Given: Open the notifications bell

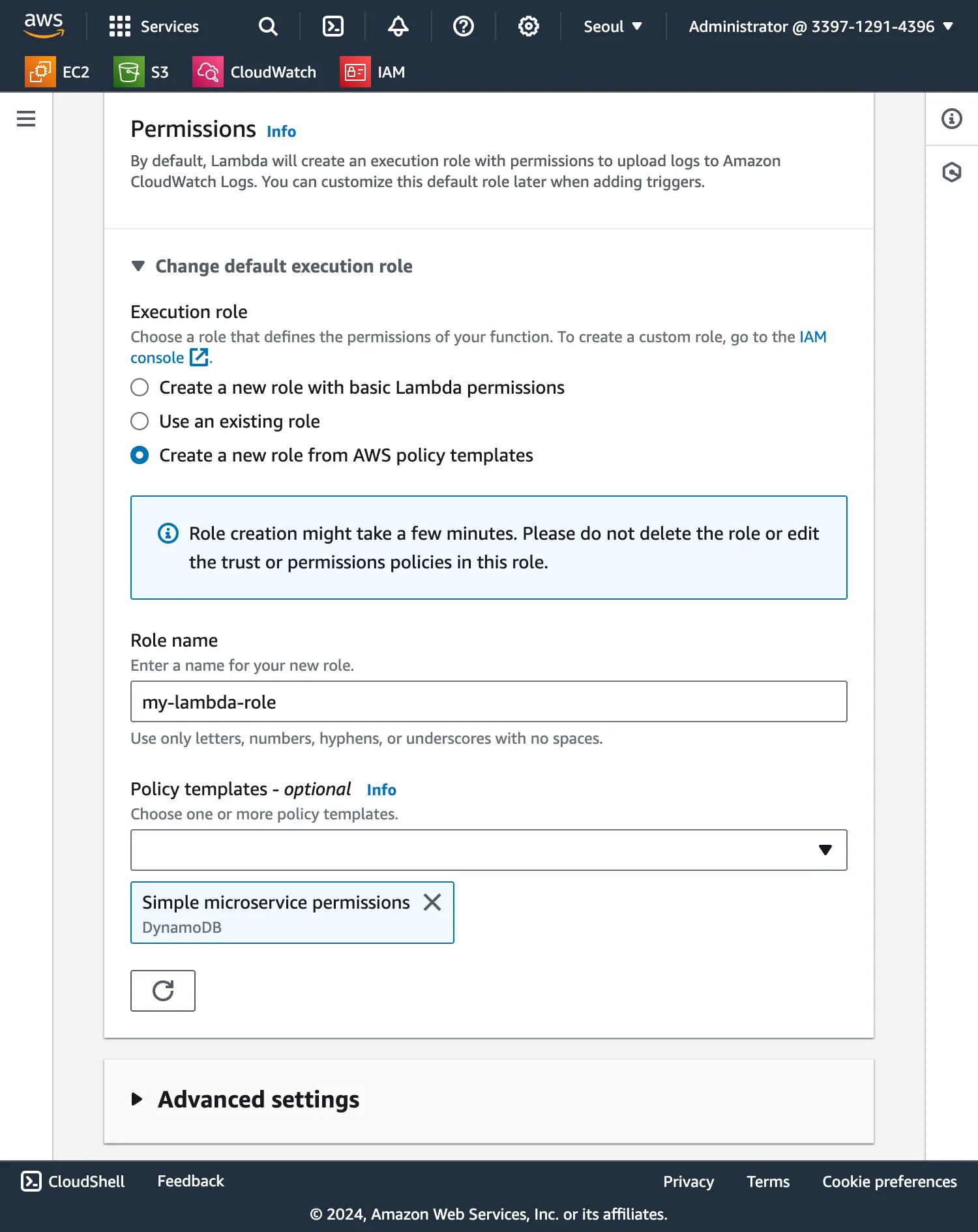Looking at the screenshot, I should tap(398, 26).
